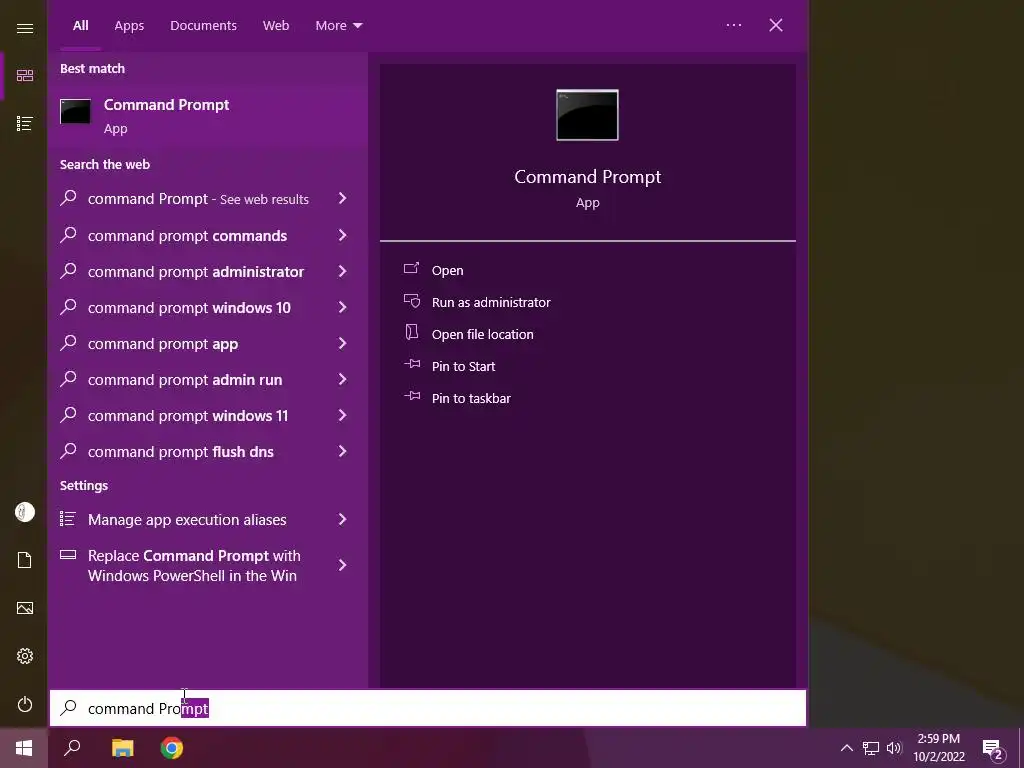Switch to the Apps tab
The height and width of the screenshot is (768, 1024).
point(129,25)
